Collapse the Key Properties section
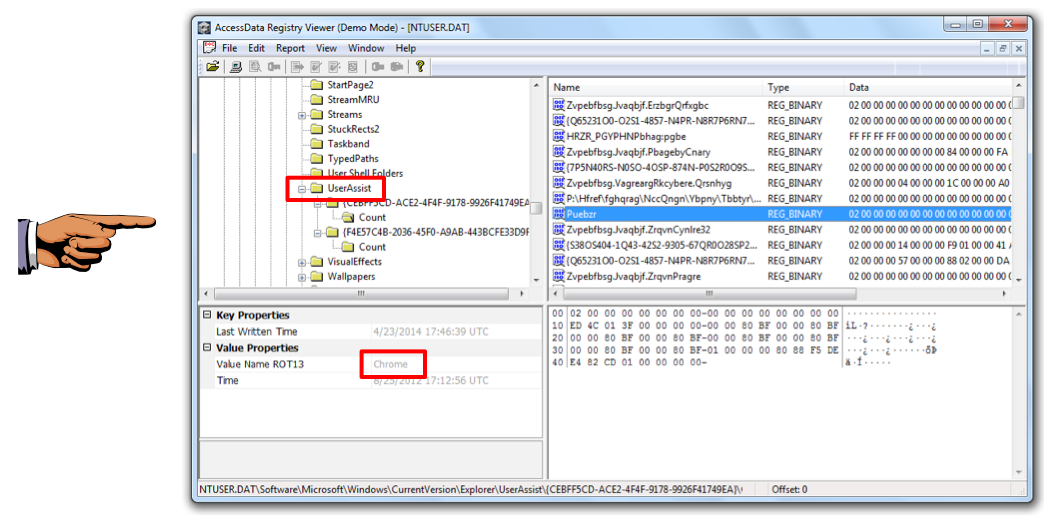 pos(207,315)
